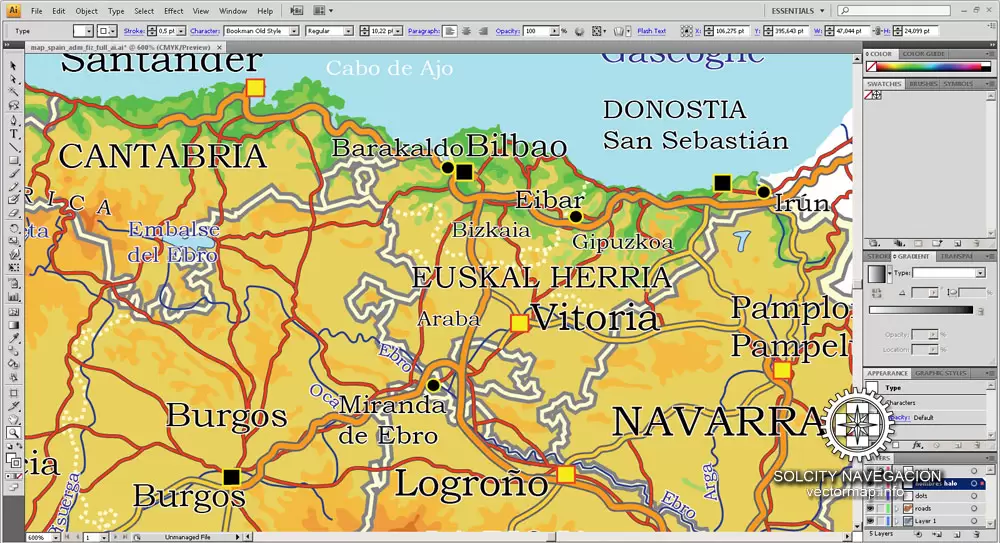The image size is (1000, 543).
Task: Click Align Left paragraph icon
Action: point(450,31)
